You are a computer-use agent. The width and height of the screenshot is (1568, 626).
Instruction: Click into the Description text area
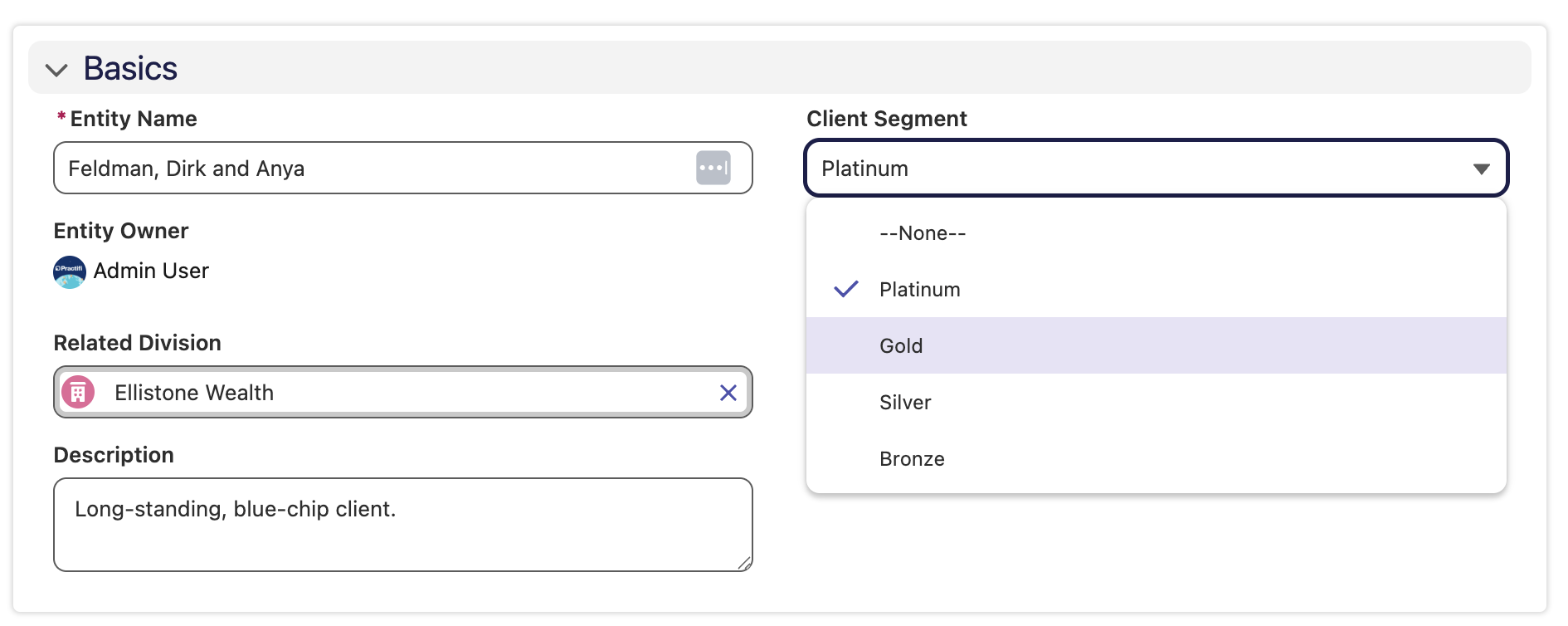(x=402, y=524)
